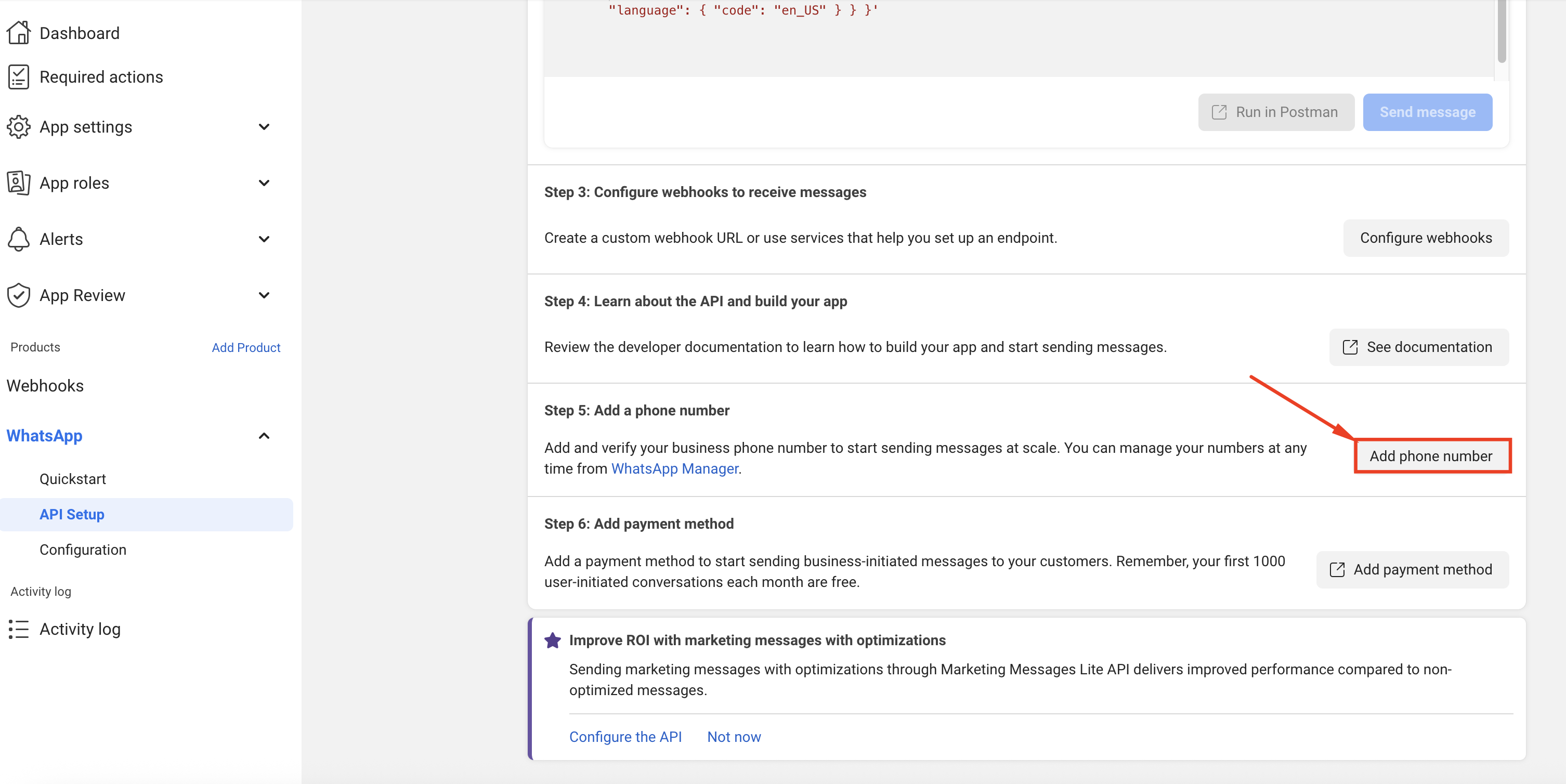1566x784 pixels.
Task: Select Webhooks product in sidebar
Action: (x=45, y=386)
